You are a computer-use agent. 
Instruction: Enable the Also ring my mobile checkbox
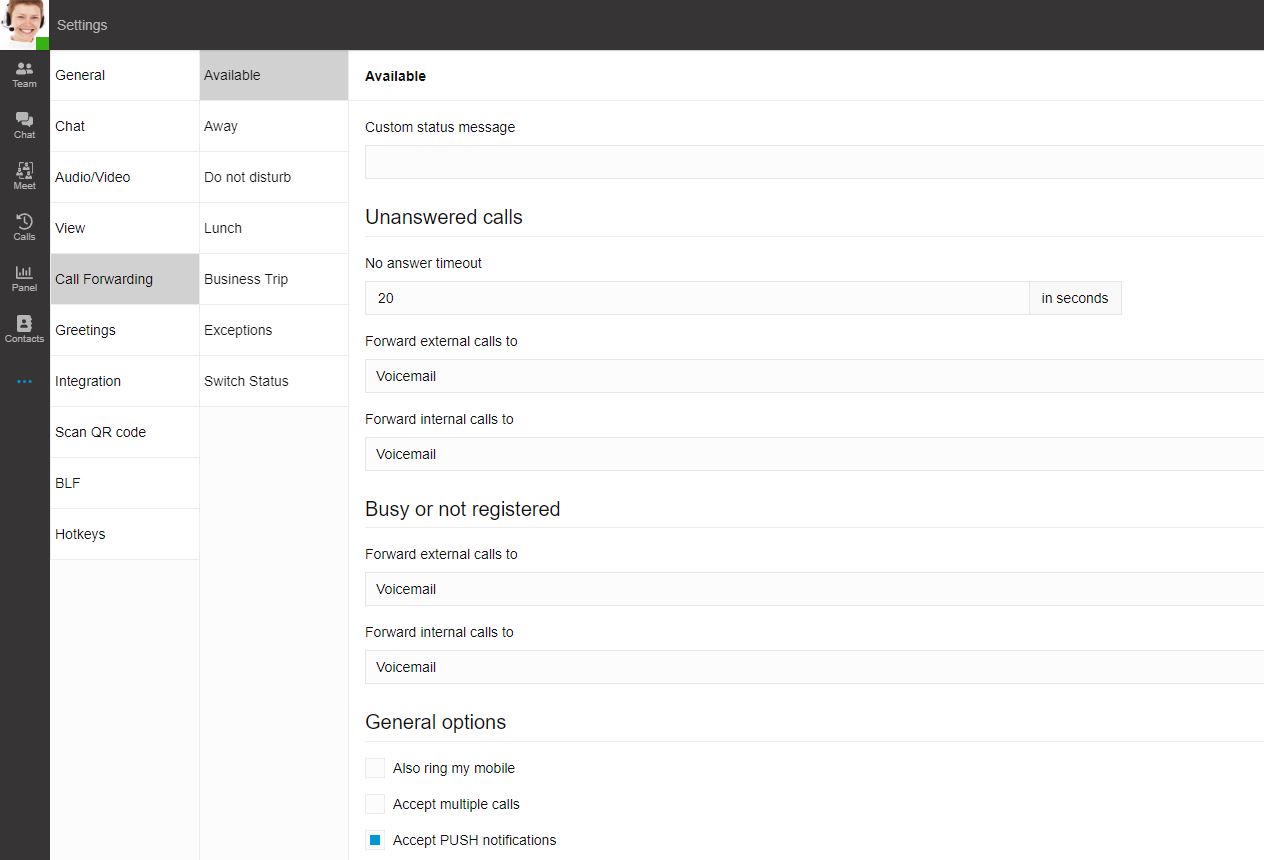tap(375, 768)
